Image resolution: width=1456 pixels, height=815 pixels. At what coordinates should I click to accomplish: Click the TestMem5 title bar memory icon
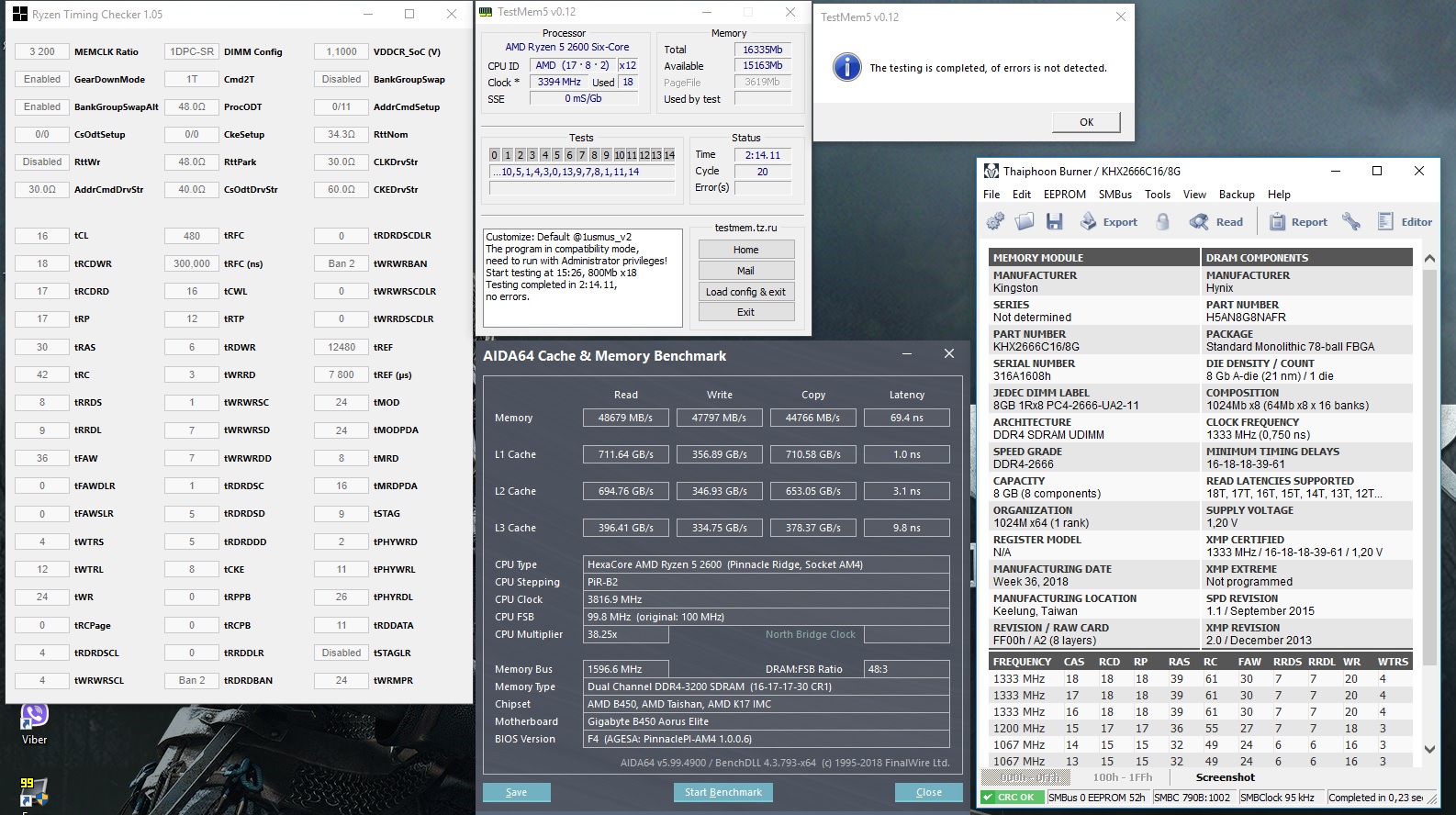pos(486,12)
